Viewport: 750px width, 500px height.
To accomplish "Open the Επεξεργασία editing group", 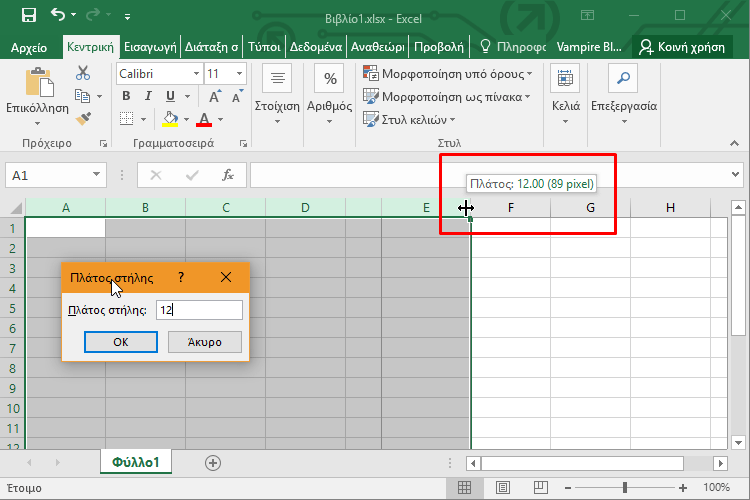I will pyautogui.click(x=624, y=94).
